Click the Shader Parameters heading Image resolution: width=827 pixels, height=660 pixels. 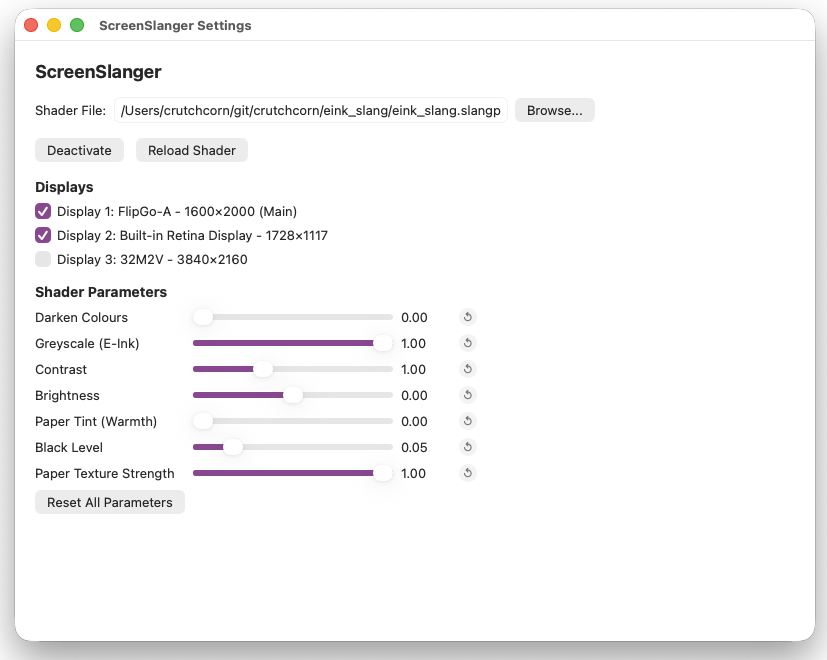coord(101,292)
